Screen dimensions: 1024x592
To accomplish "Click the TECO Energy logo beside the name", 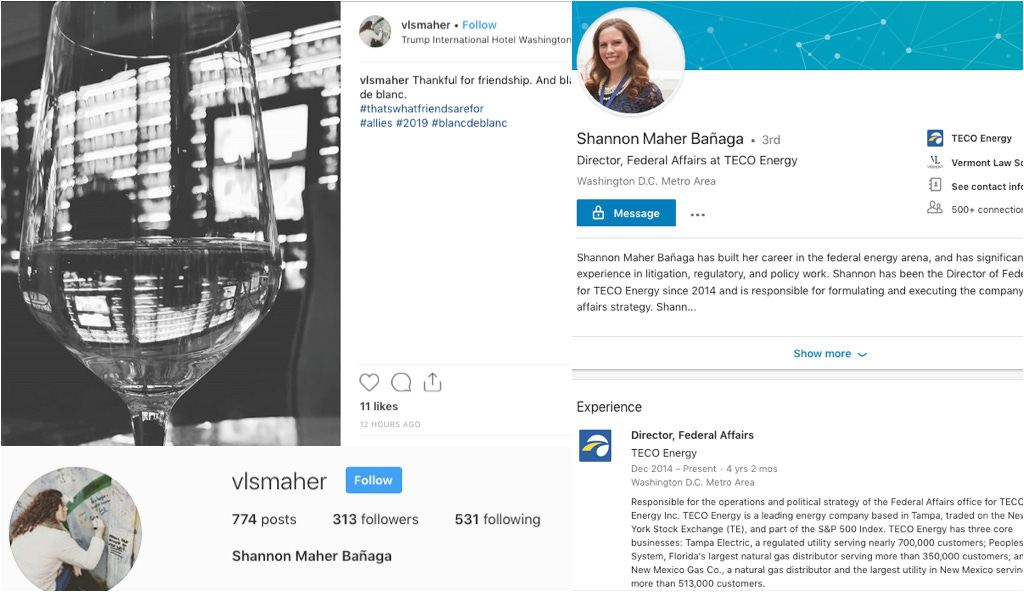I will (935, 138).
